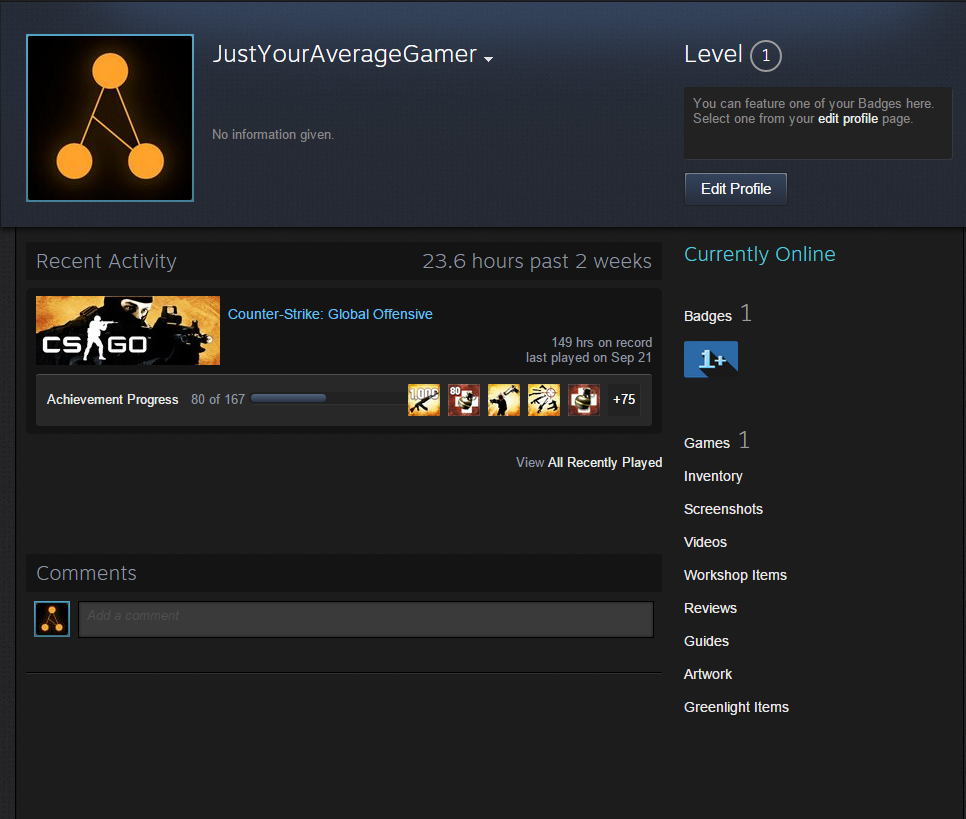Open Screenshots from the sidebar
The width and height of the screenshot is (966, 819).
(723, 509)
